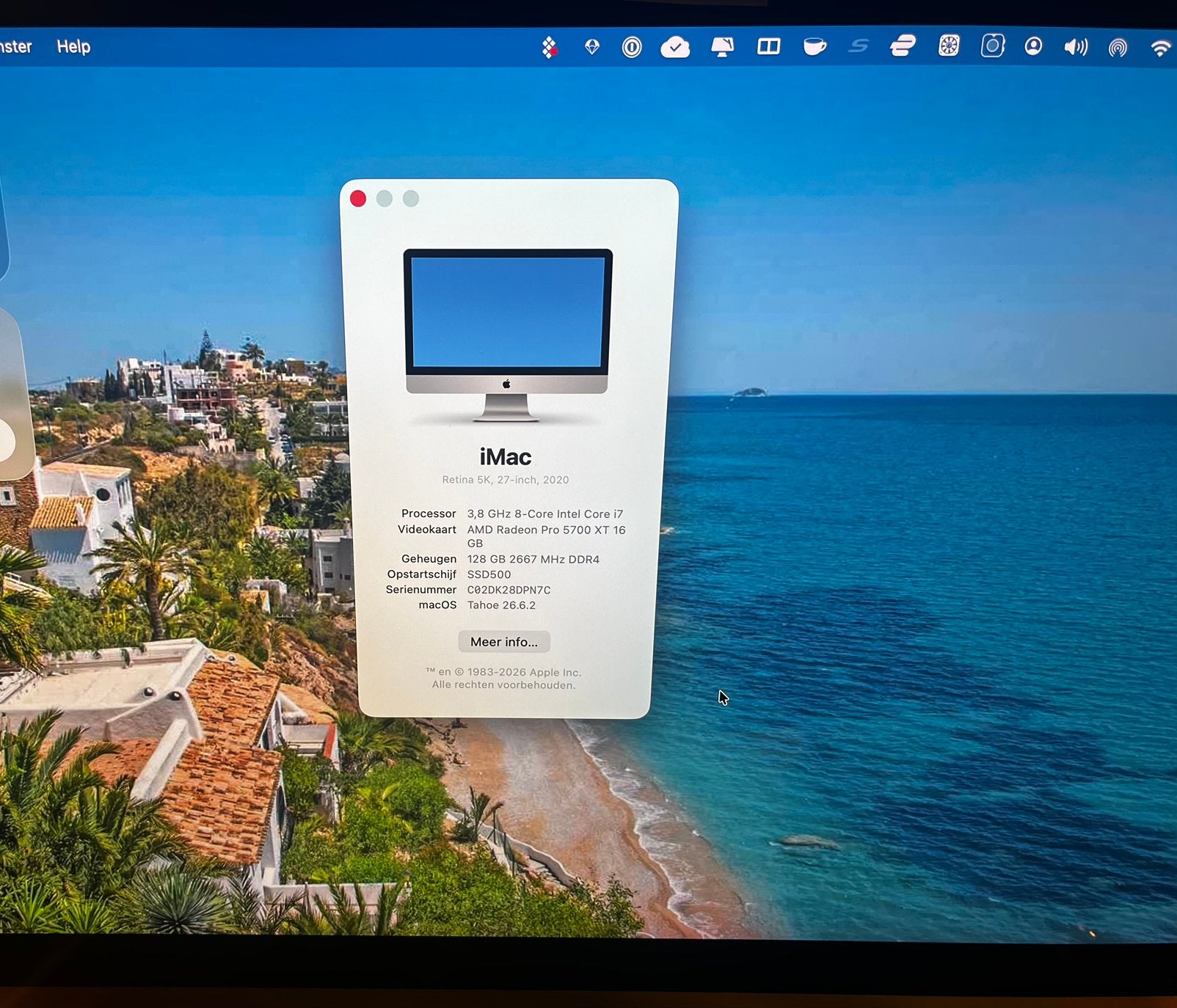Open the 1Password menu bar icon
This screenshot has width=1177, height=1008.
point(632,47)
